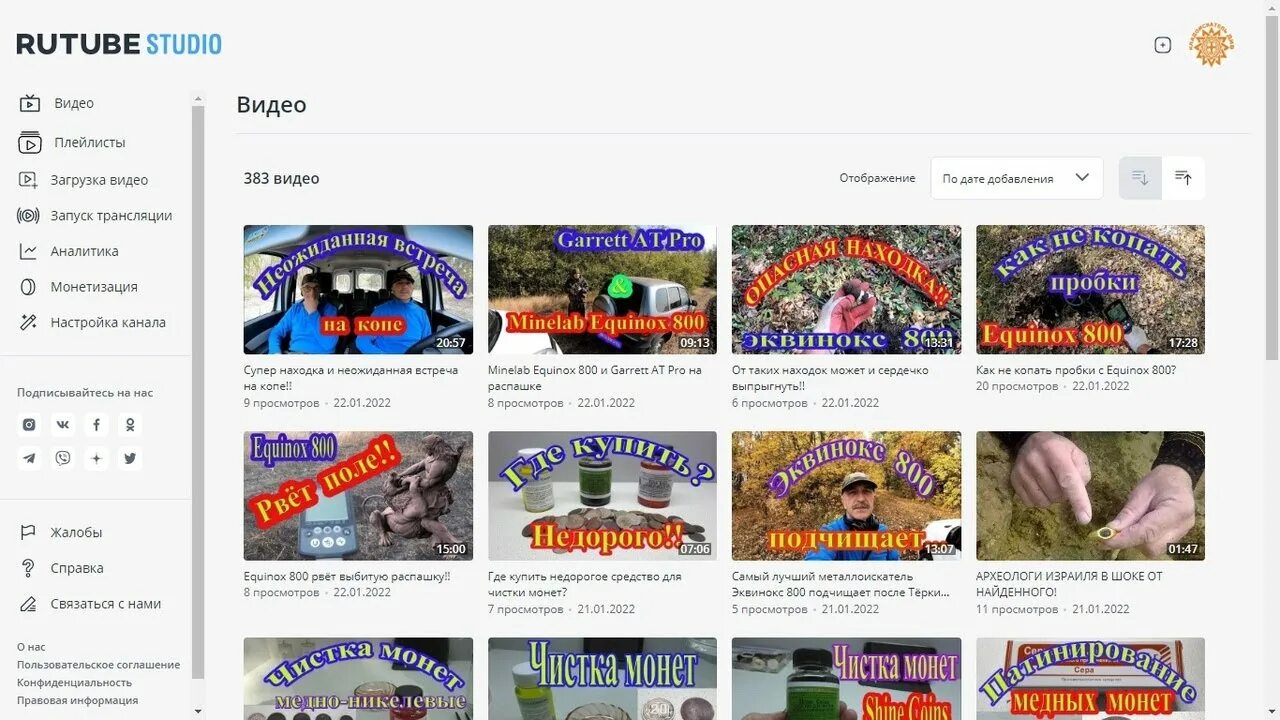Click the Отображение label
Image resolution: width=1280 pixels, height=720 pixels.
[x=877, y=178]
